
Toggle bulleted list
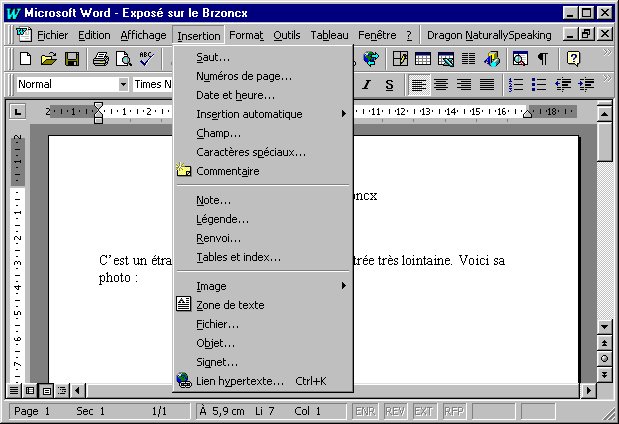538,84
